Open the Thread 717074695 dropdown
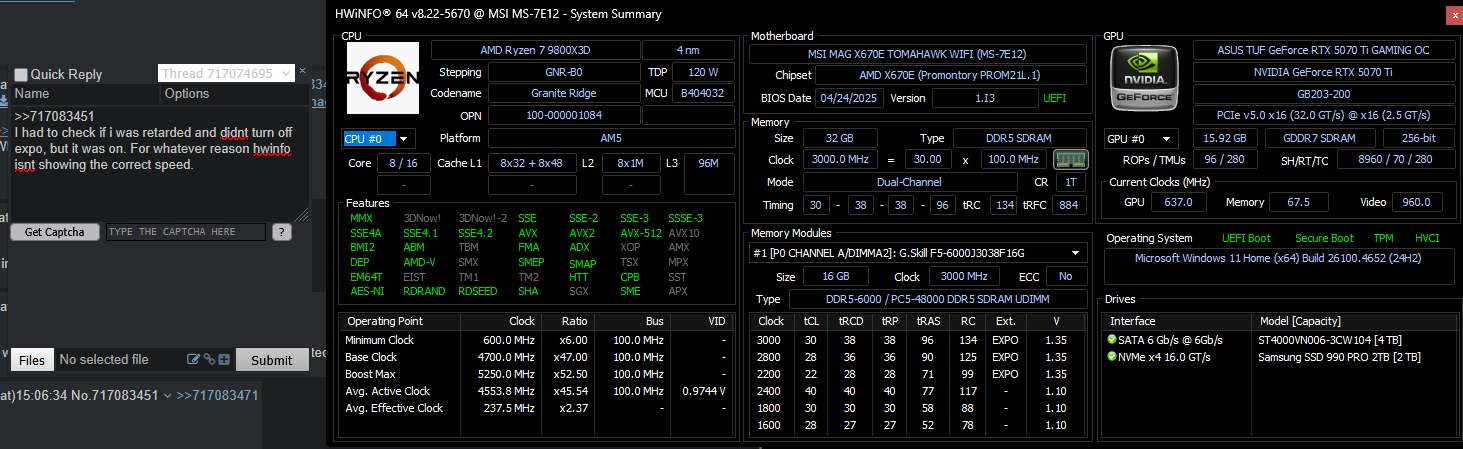This screenshot has width=1463, height=449. point(226,73)
